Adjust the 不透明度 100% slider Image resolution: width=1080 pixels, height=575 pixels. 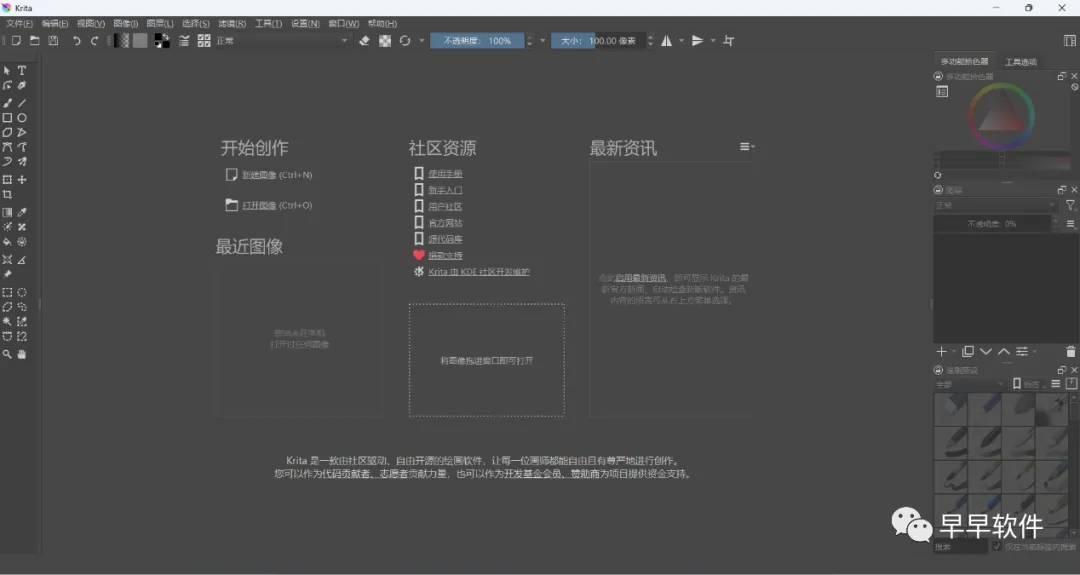[x=477, y=41]
